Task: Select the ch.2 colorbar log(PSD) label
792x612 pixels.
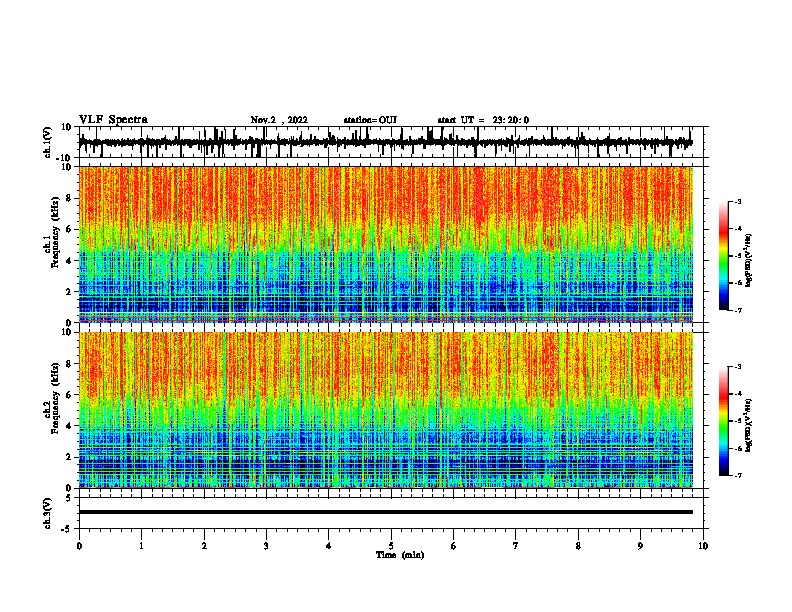Action: (748, 425)
